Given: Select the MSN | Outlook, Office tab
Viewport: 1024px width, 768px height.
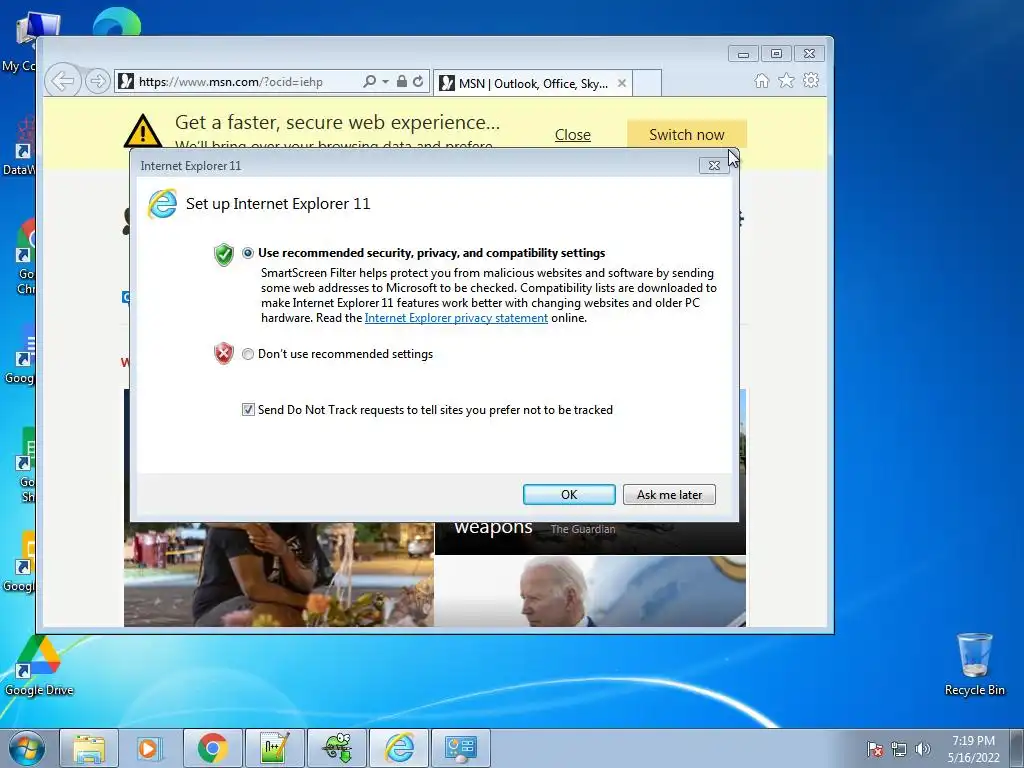Looking at the screenshot, I should [x=532, y=83].
